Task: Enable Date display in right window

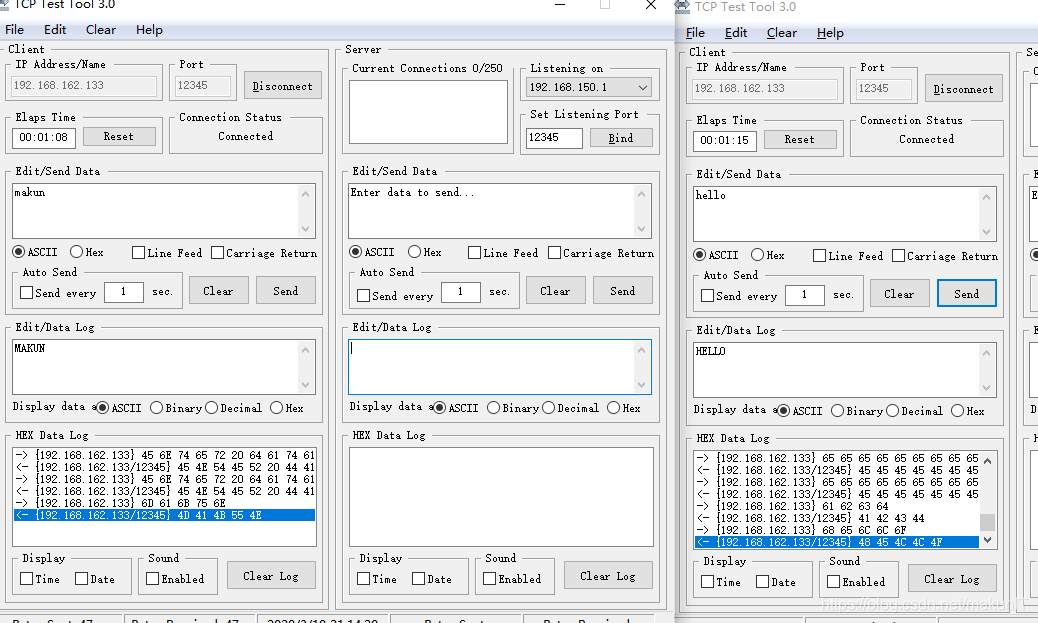Action: (776, 582)
